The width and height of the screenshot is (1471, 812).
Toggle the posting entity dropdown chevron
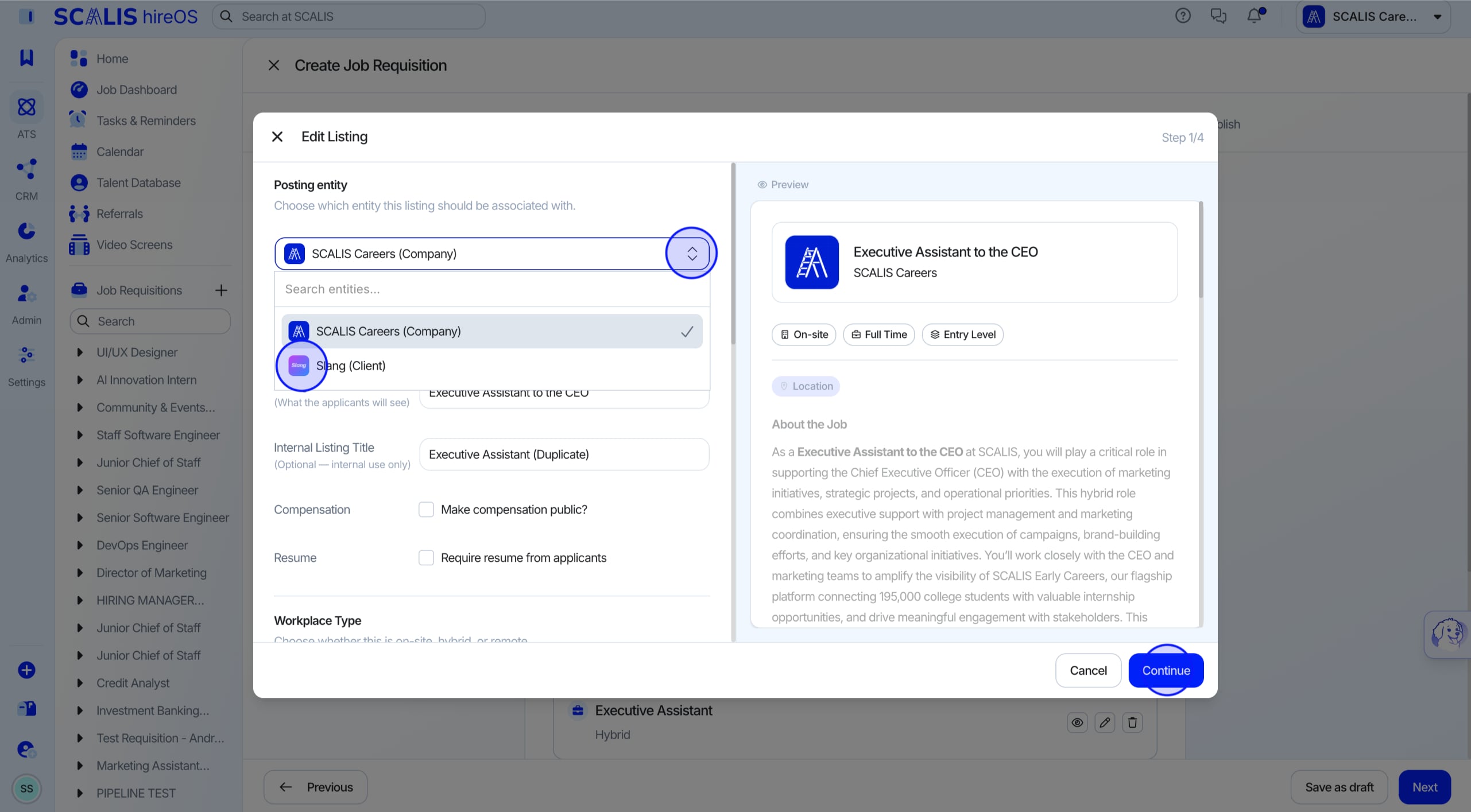(692, 254)
